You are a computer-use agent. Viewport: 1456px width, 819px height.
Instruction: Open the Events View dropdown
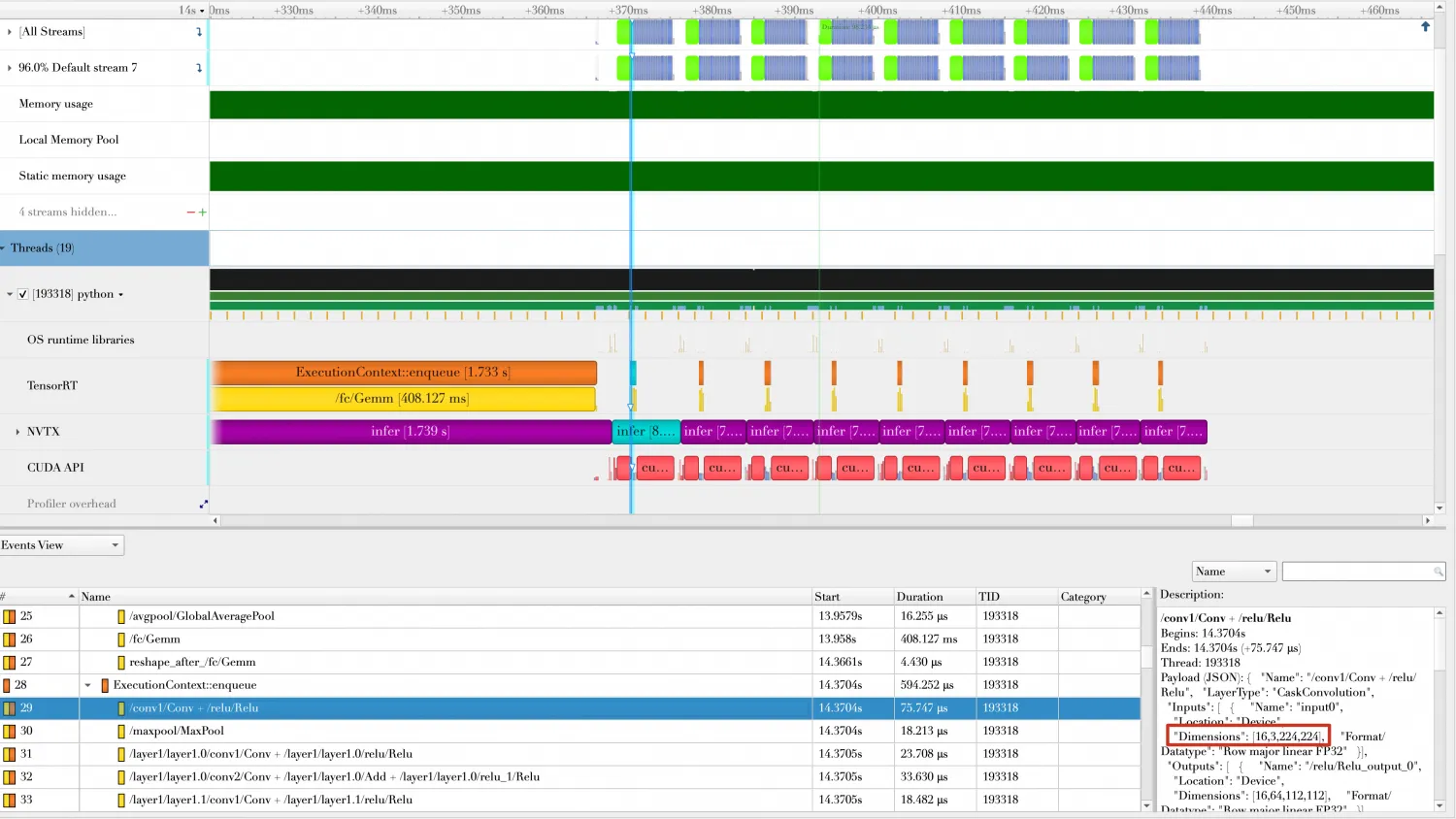(62, 545)
